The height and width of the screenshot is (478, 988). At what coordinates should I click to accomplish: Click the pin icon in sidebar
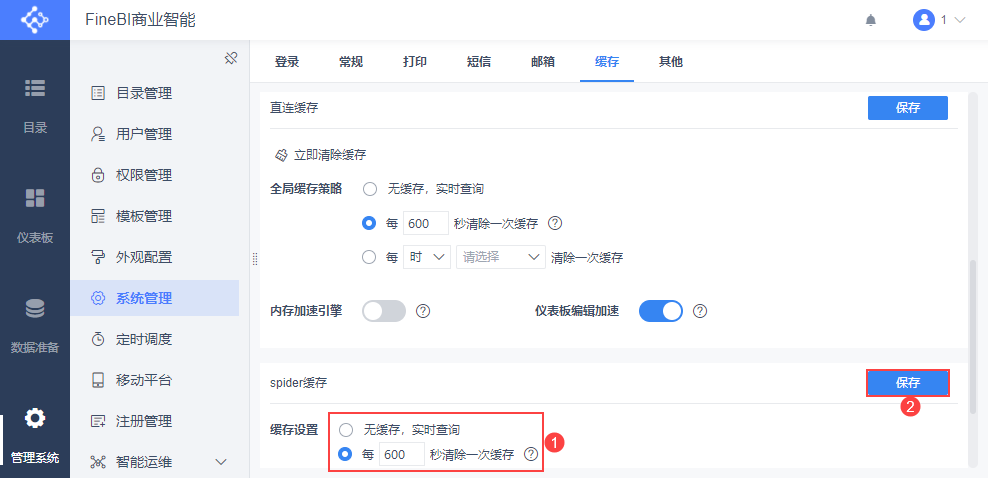coord(230,58)
